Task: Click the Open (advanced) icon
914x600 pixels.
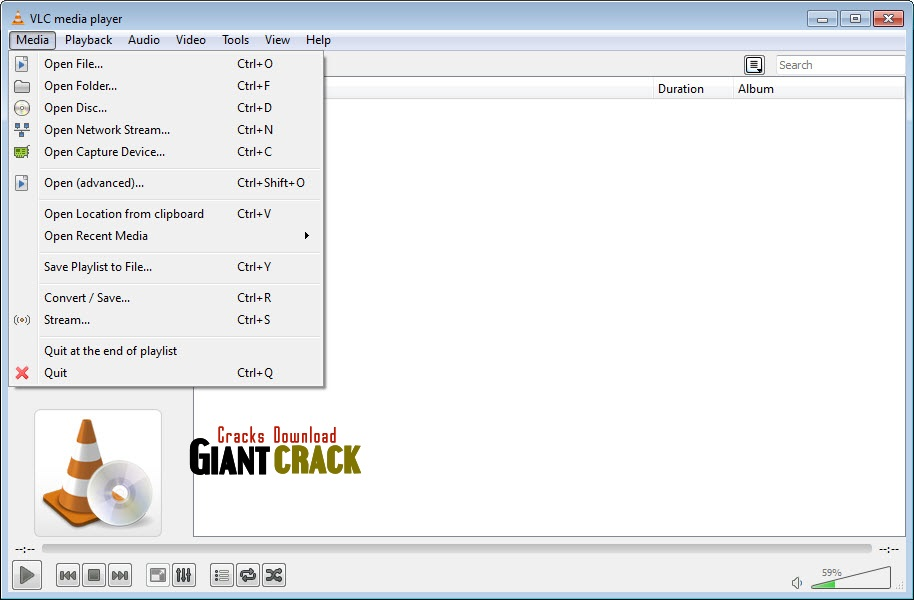Action: [x=22, y=183]
